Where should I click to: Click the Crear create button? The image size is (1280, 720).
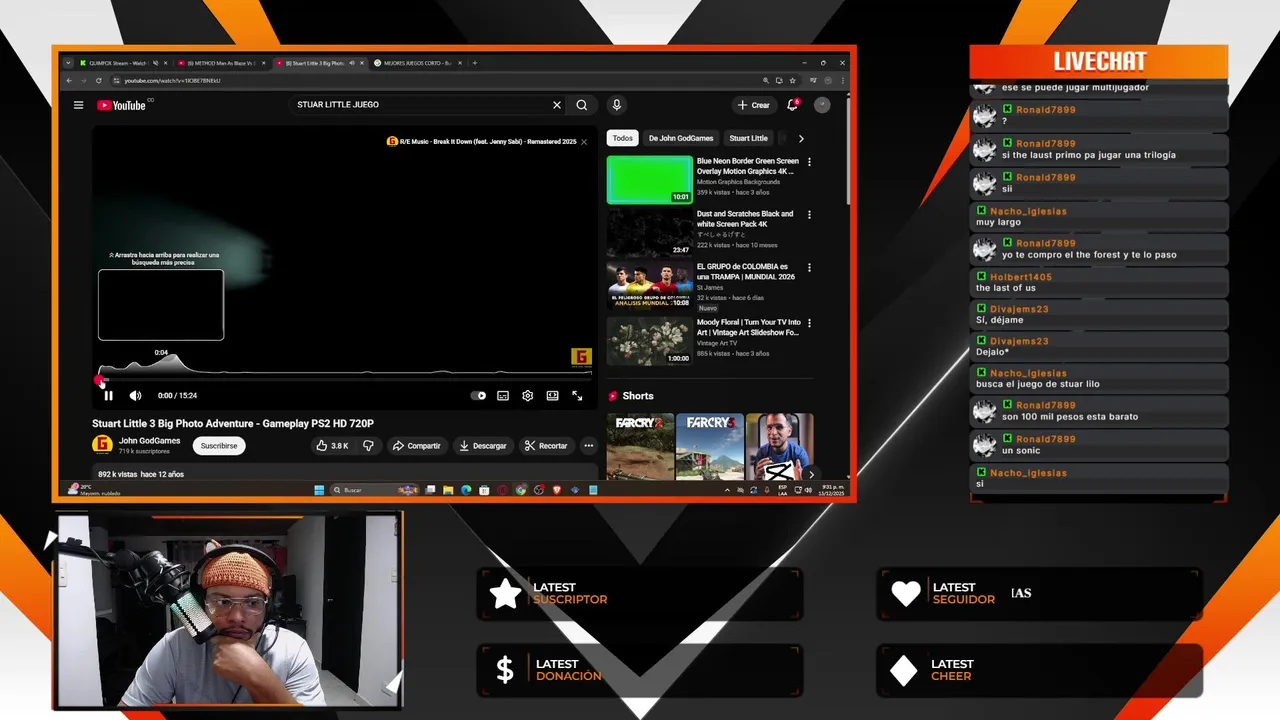coord(753,105)
